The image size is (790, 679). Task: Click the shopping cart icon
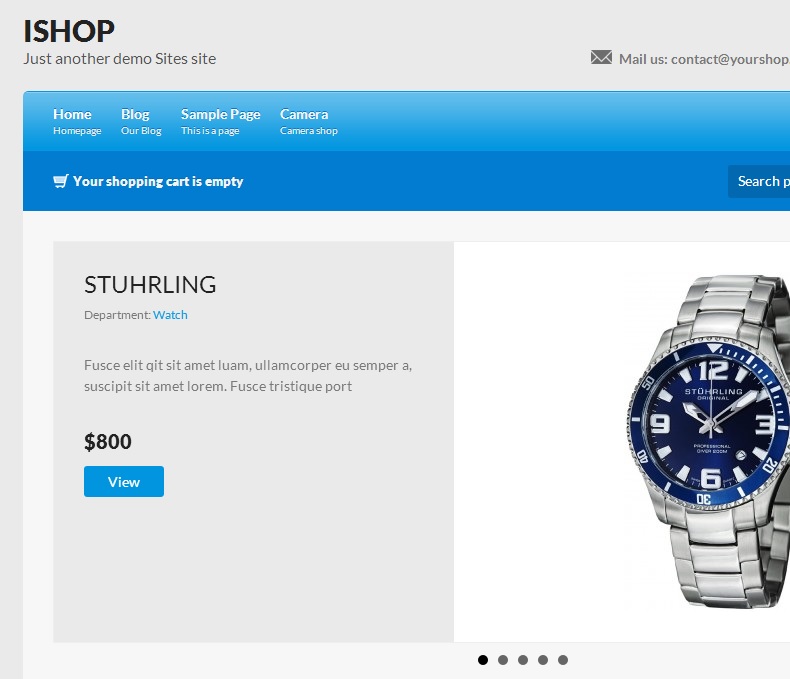point(60,181)
